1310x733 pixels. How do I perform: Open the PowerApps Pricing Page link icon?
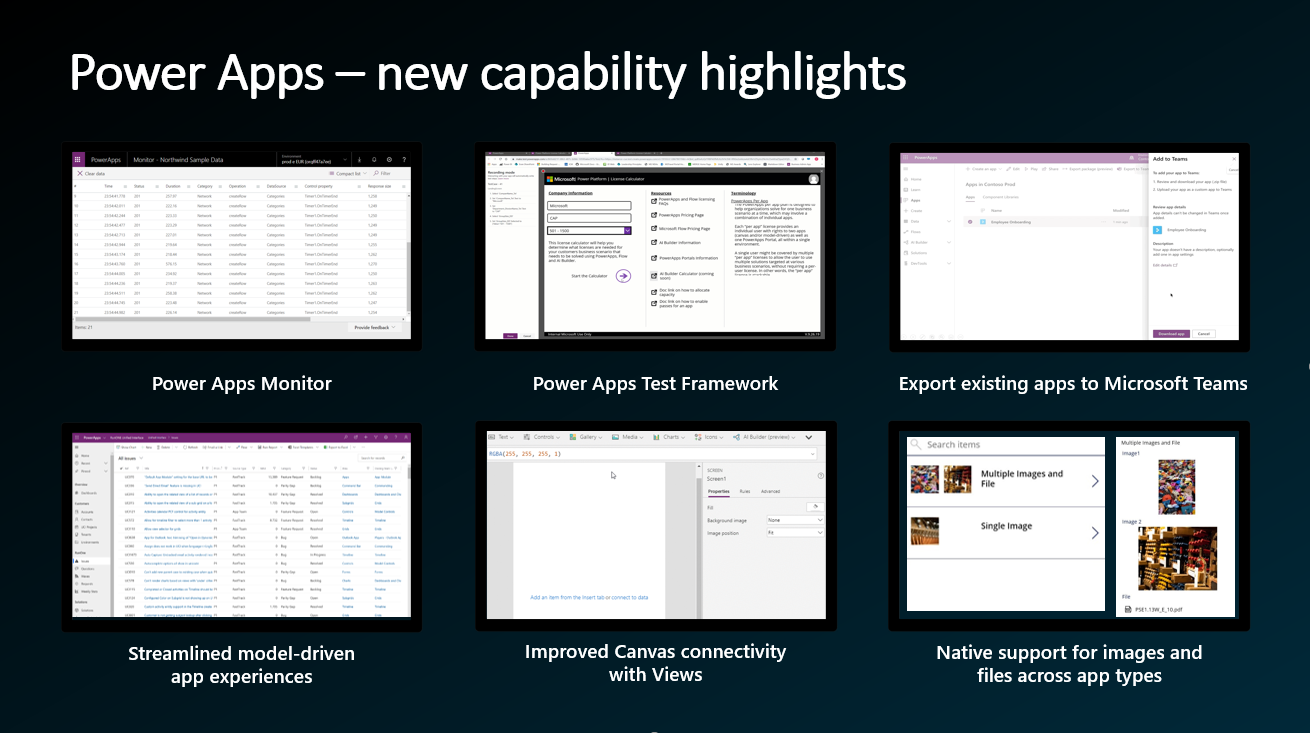[x=653, y=215]
